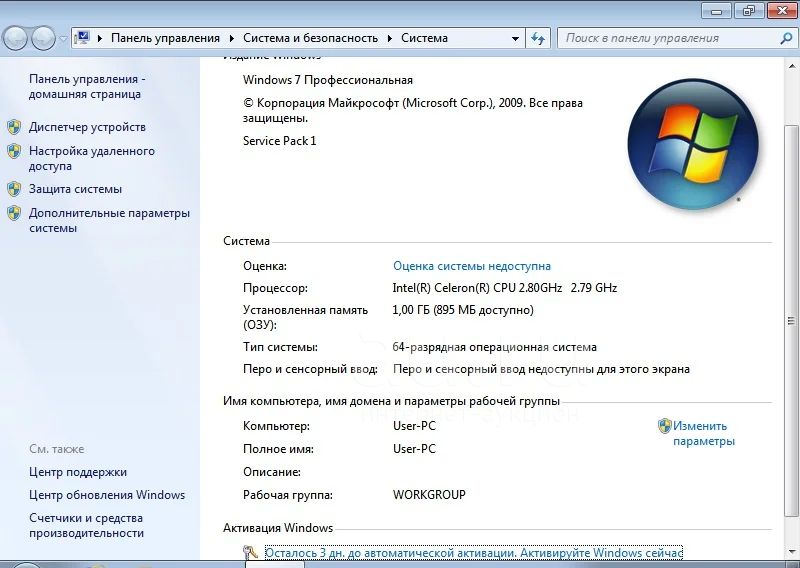
Task: Select the Система breadcrumb
Action: pyautogui.click(x=424, y=38)
